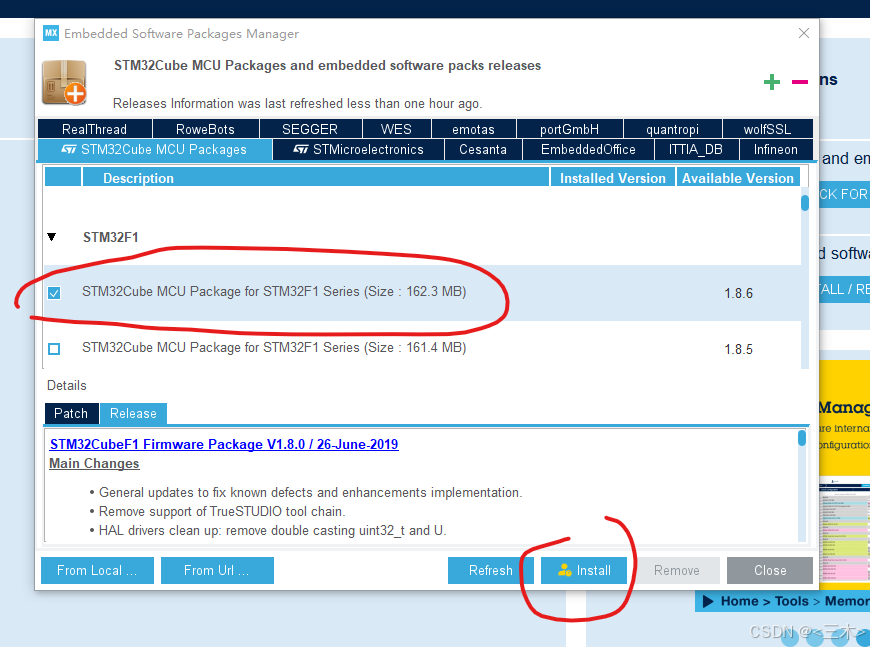Viewport: 870px width, 647px height.
Task: Click available version 1.8.6 cell
Action: pos(739,293)
